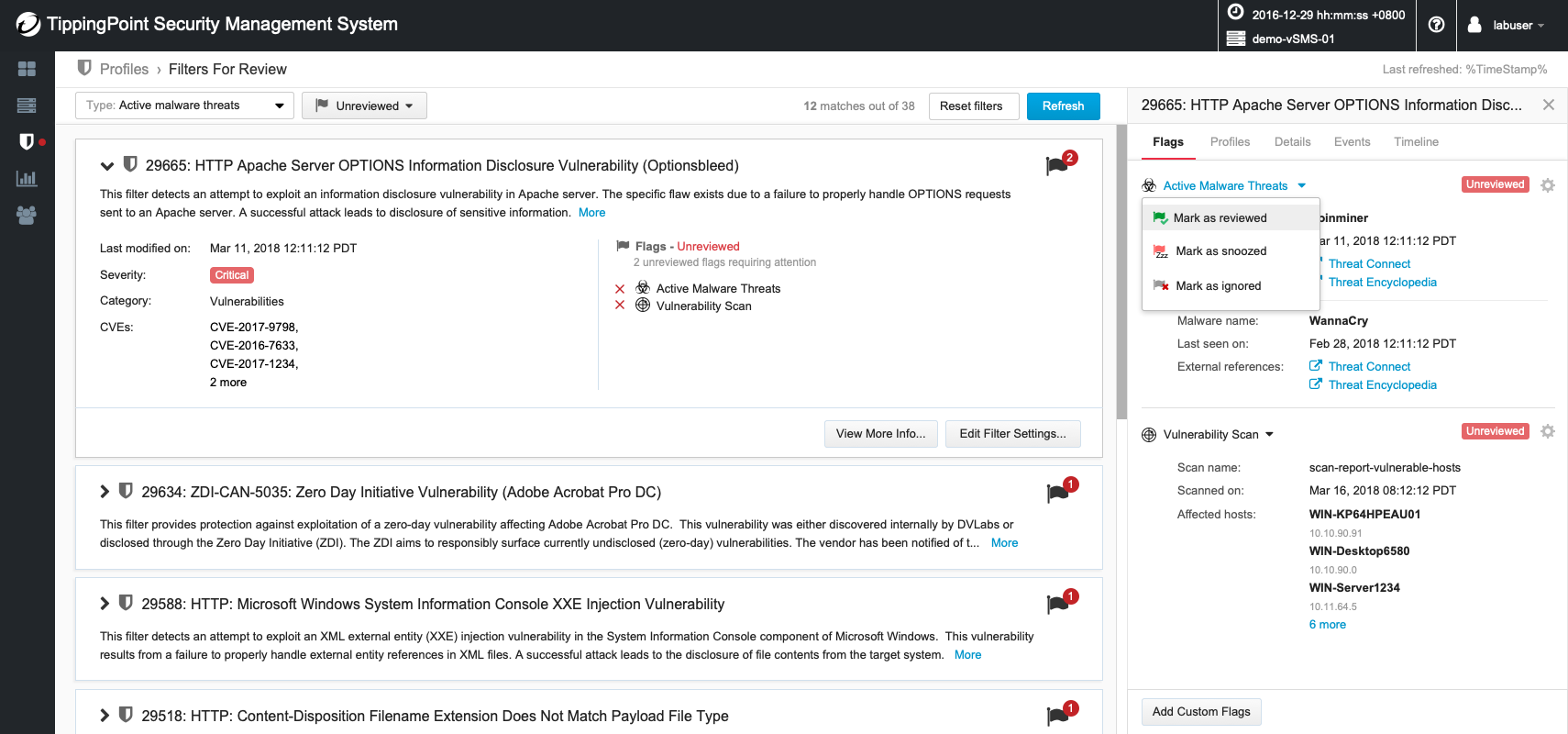Click the "2 more" CVEs text
This screenshot has height=734, width=1568.
tap(228, 383)
